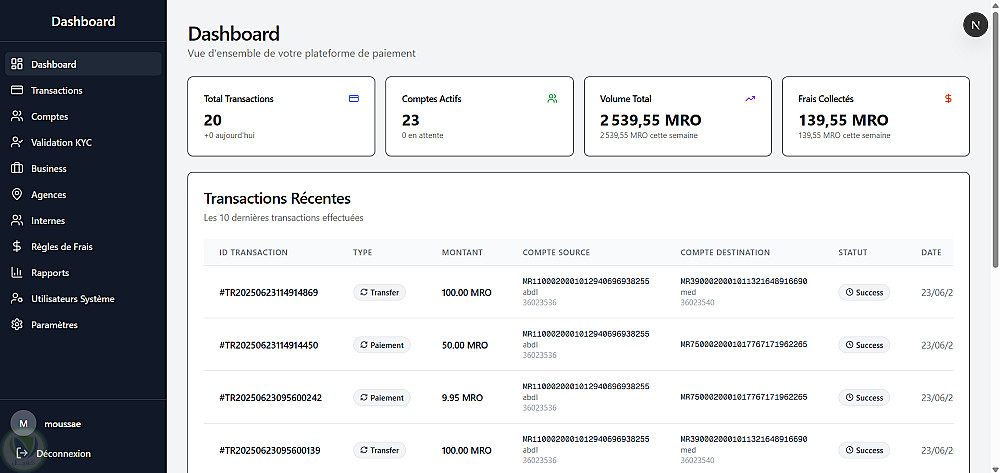1000x473 pixels.
Task: Click the Frais Collectés dollar icon
Action: click(948, 99)
